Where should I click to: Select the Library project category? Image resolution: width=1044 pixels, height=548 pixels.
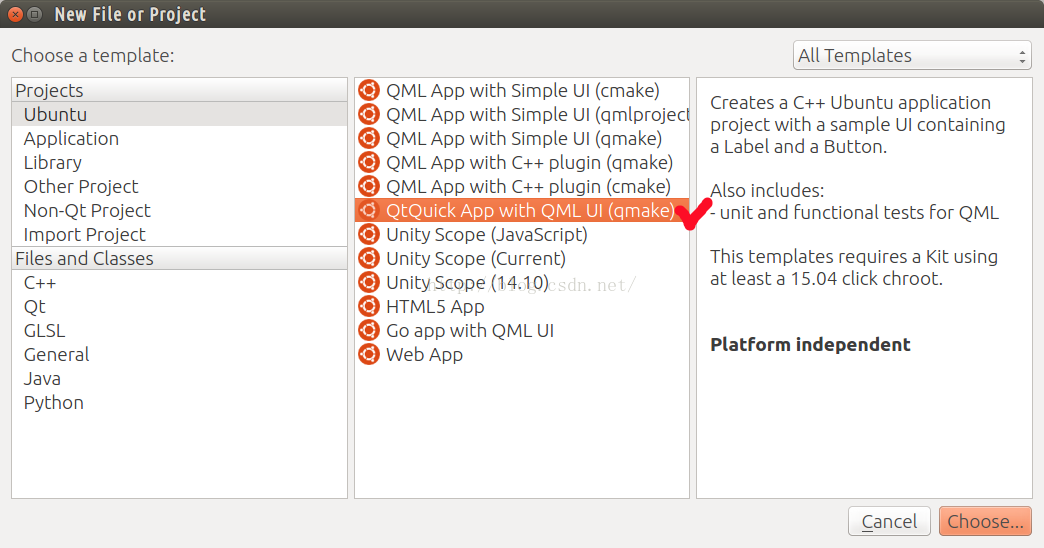coord(180,162)
